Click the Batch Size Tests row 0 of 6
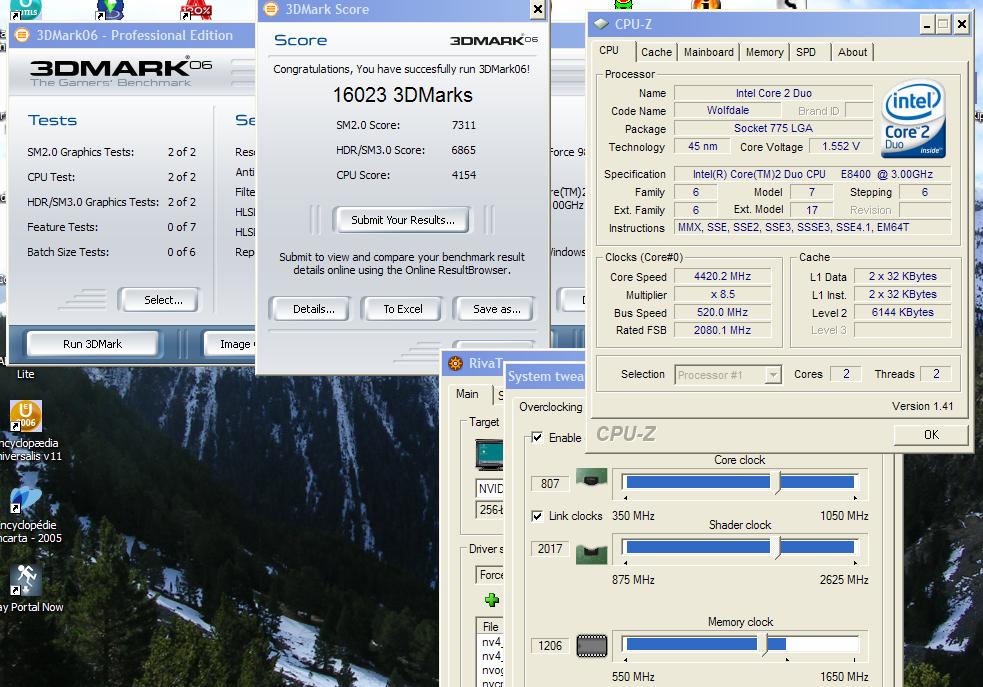The width and height of the screenshot is (983, 687). point(112,252)
